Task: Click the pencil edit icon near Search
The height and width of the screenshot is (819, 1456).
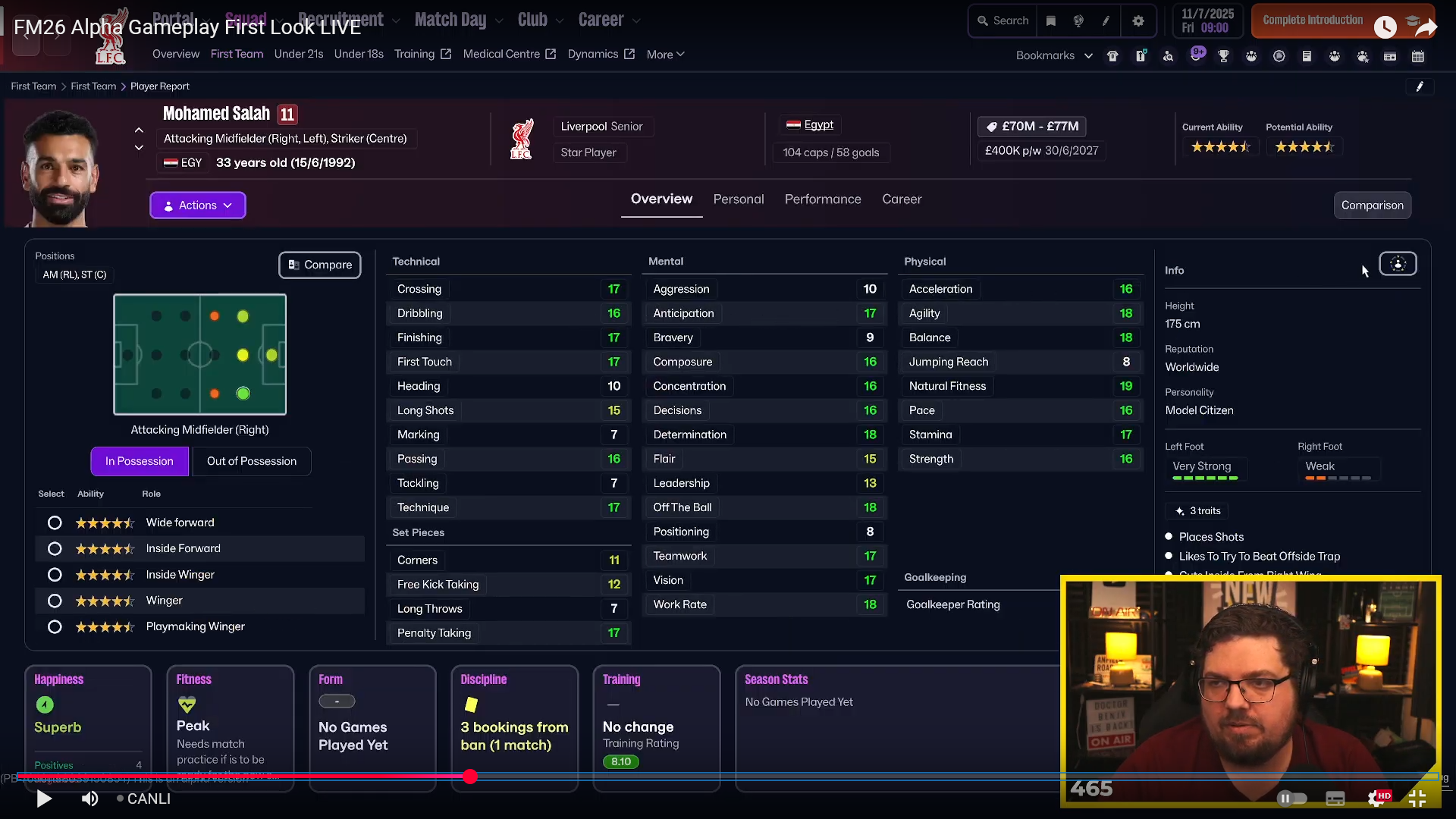Action: click(x=1106, y=21)
